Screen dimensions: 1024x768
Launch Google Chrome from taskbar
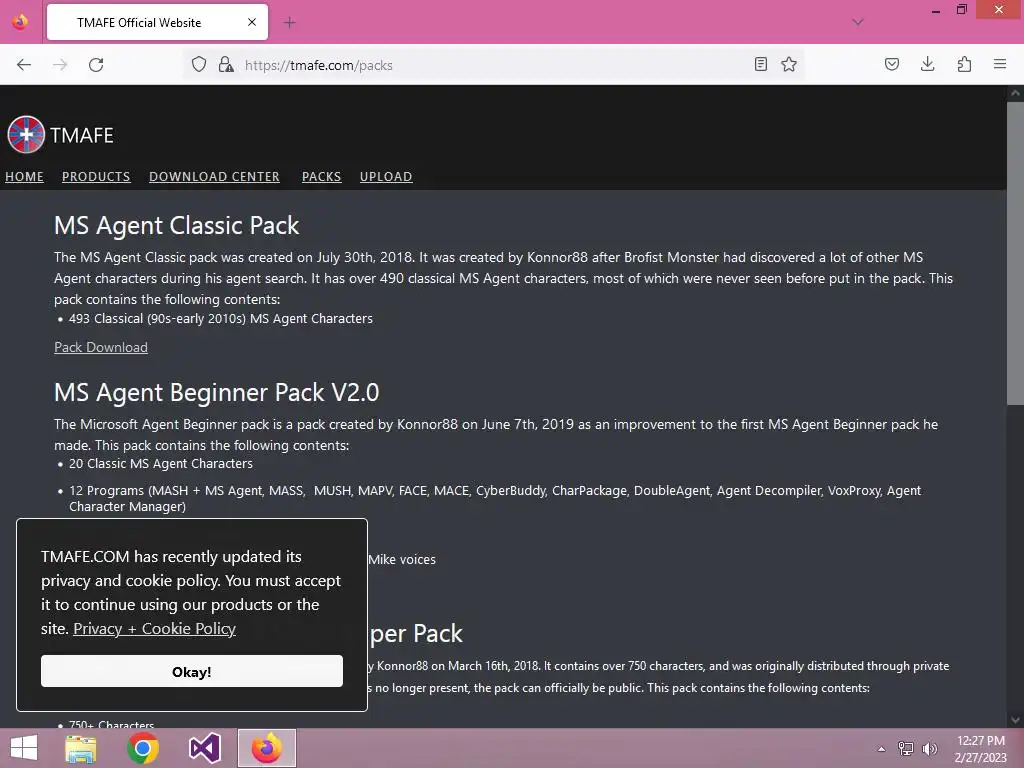click(x=143, y=748)
